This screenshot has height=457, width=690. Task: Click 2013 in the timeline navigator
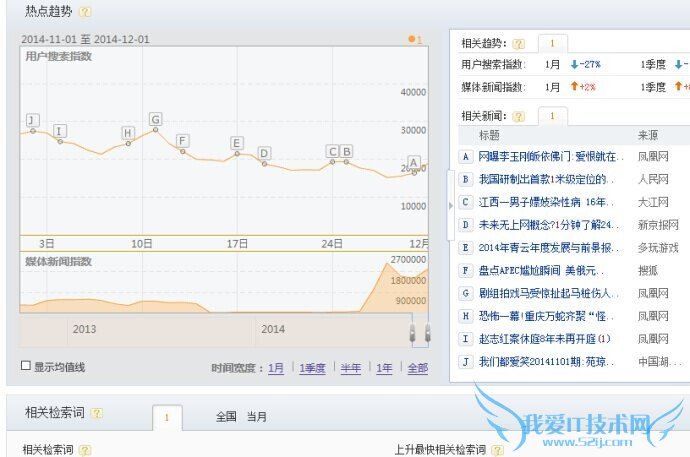click(x=84, y=329)
